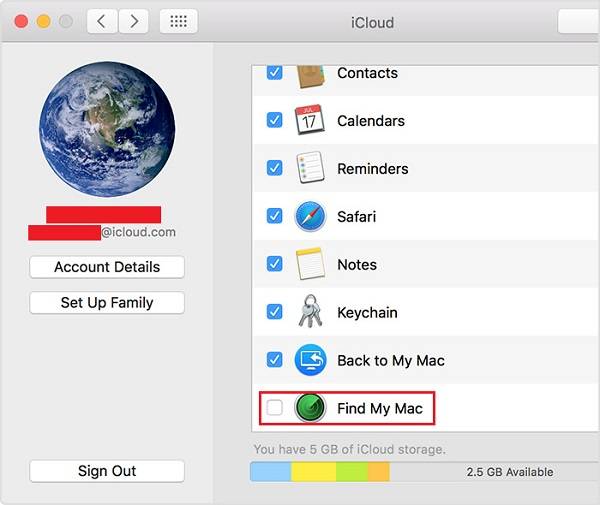
Task: Click the blue segment of storage bar
Action: [271, 472]
